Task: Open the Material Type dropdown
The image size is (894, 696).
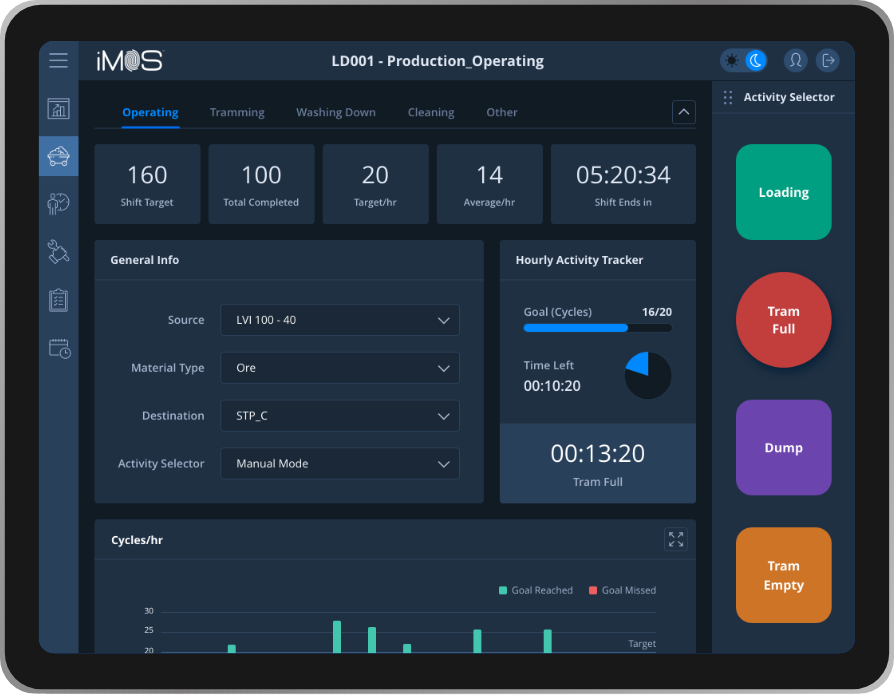Action: pyautogui.click(x=340, y=368)
